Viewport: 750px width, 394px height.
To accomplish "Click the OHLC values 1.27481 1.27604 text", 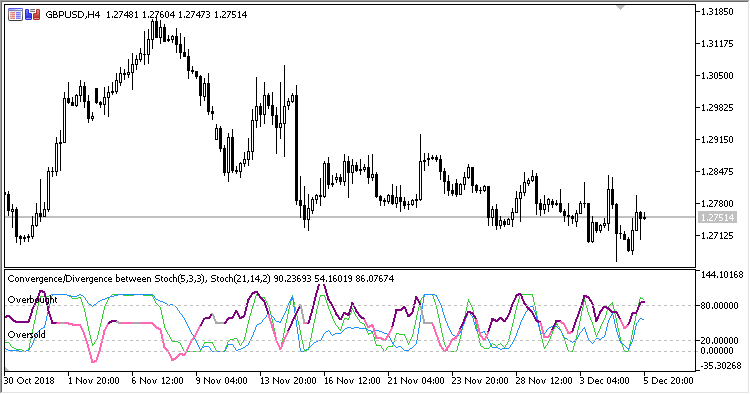I will click(141, 15).
